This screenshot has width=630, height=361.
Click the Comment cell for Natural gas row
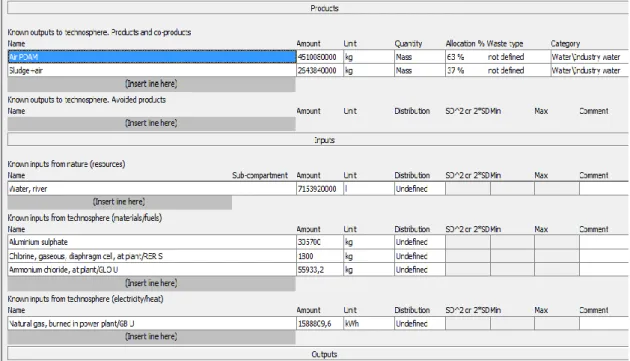(x=604, y=324)
